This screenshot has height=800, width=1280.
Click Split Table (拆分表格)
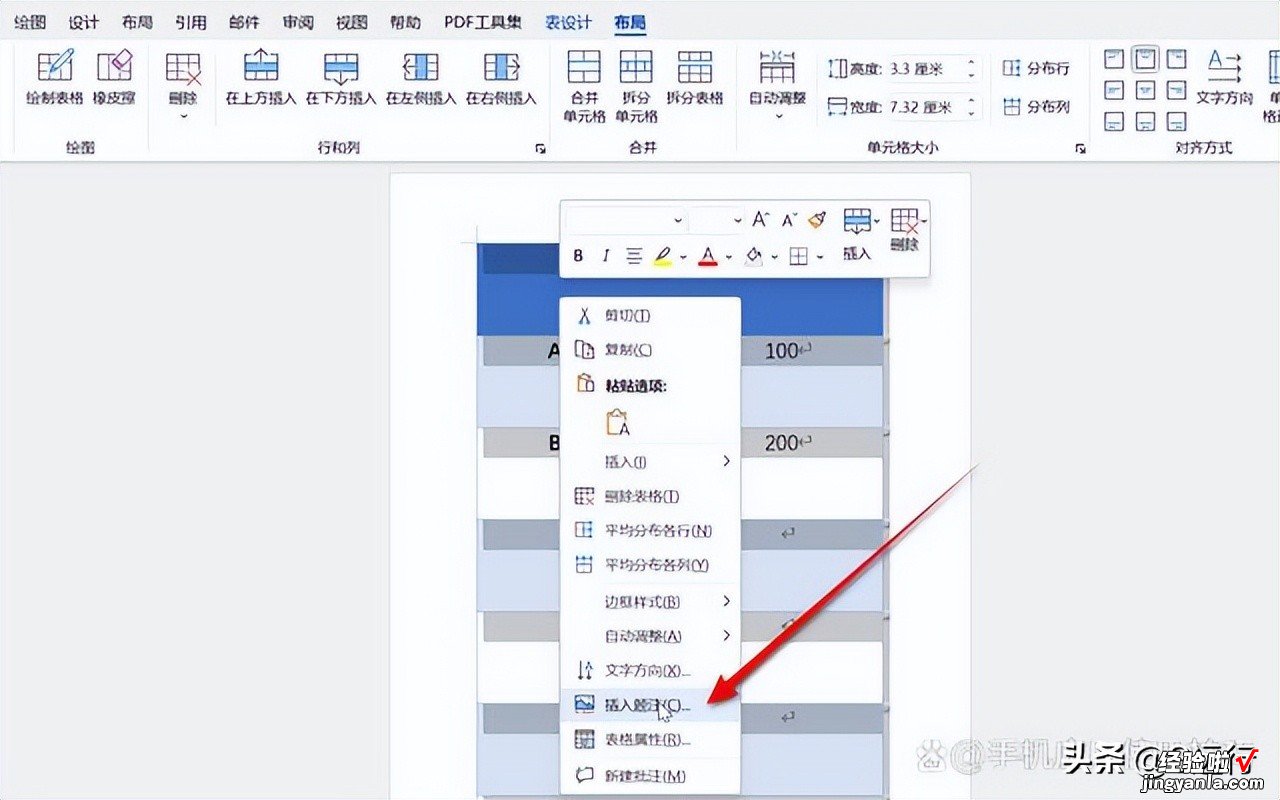tap(695, 78)
